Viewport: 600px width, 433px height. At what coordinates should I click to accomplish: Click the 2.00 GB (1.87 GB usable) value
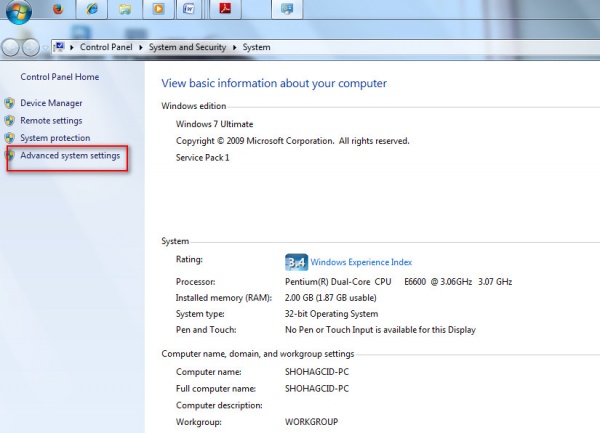(x=331, y=298)
